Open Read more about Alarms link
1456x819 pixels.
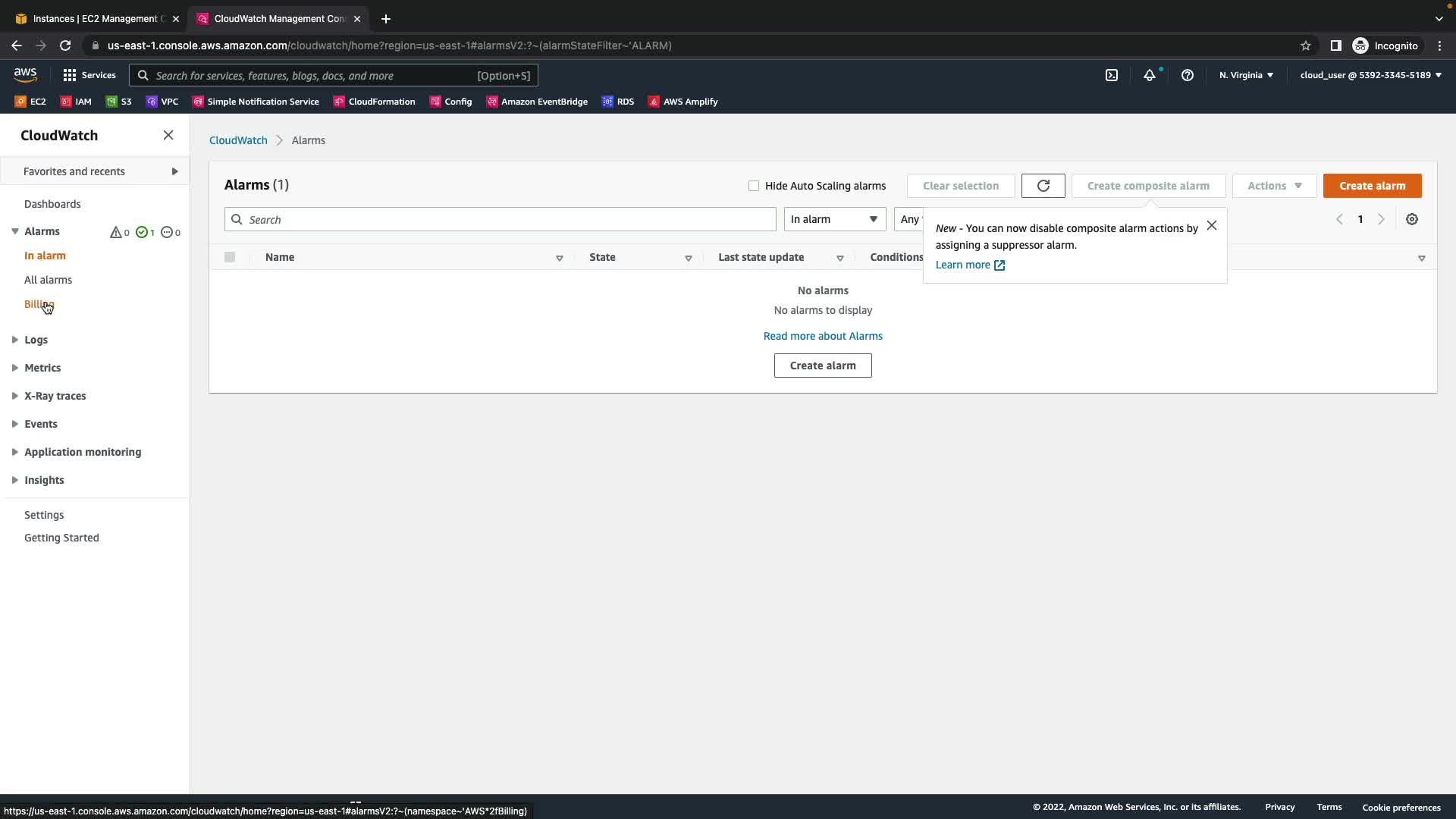coord(823,336)
